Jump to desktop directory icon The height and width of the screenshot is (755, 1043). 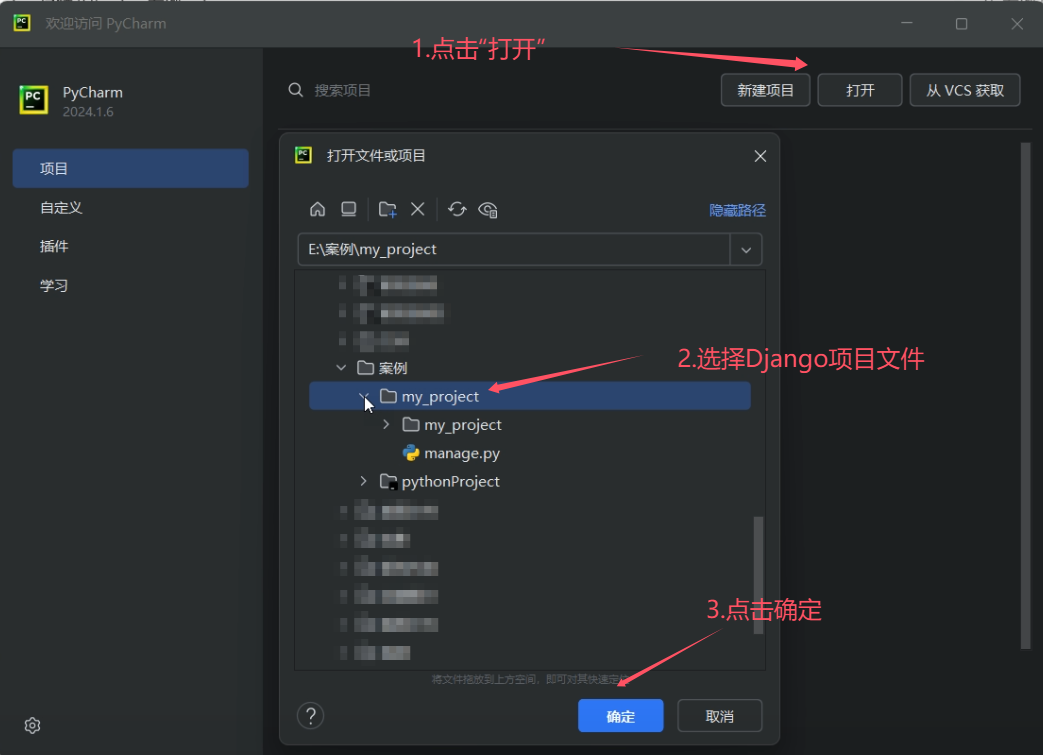[349, 210]
